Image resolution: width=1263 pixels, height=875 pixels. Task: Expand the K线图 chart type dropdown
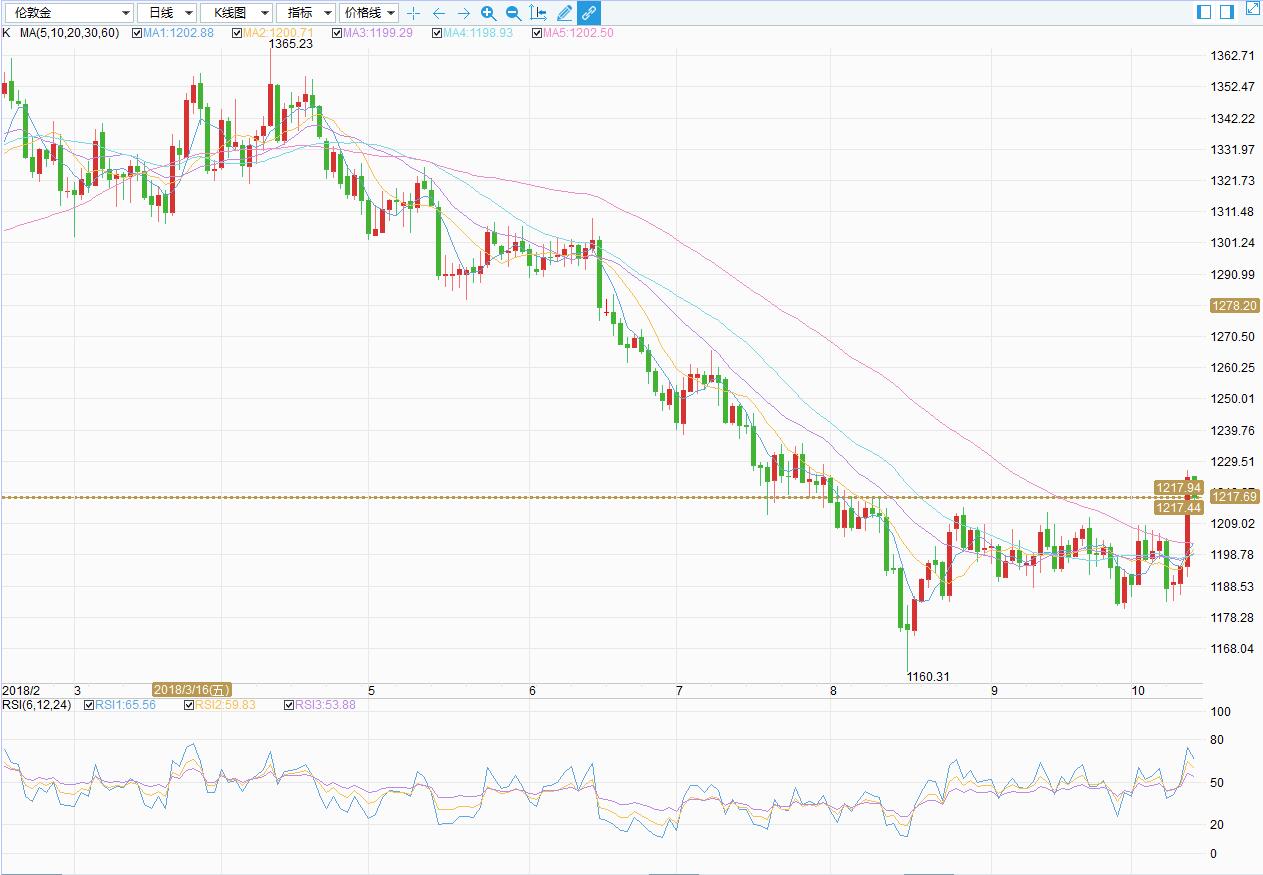pos(236,13)
